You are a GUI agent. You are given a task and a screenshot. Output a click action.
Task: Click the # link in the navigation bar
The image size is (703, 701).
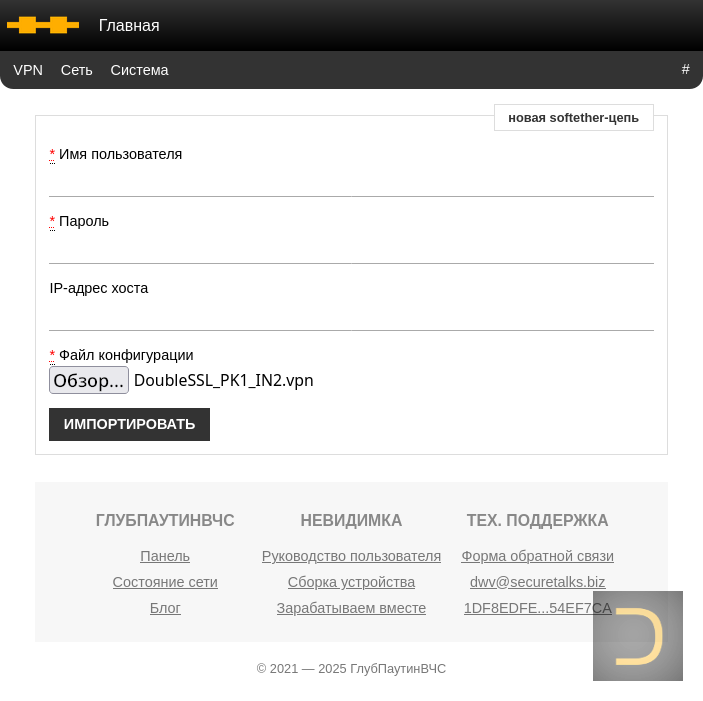click(x=686, y=69)
